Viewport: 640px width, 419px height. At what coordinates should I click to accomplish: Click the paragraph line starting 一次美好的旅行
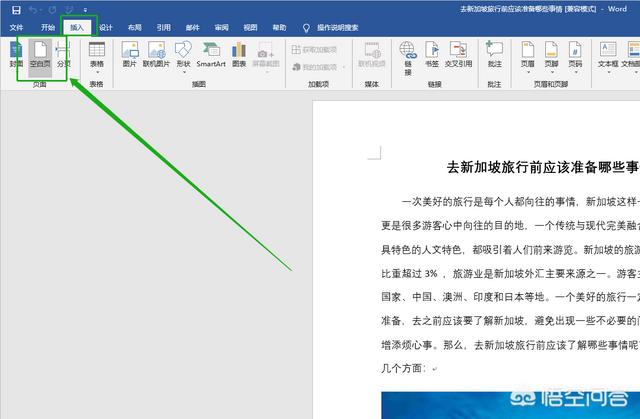[x=520, y=202]
